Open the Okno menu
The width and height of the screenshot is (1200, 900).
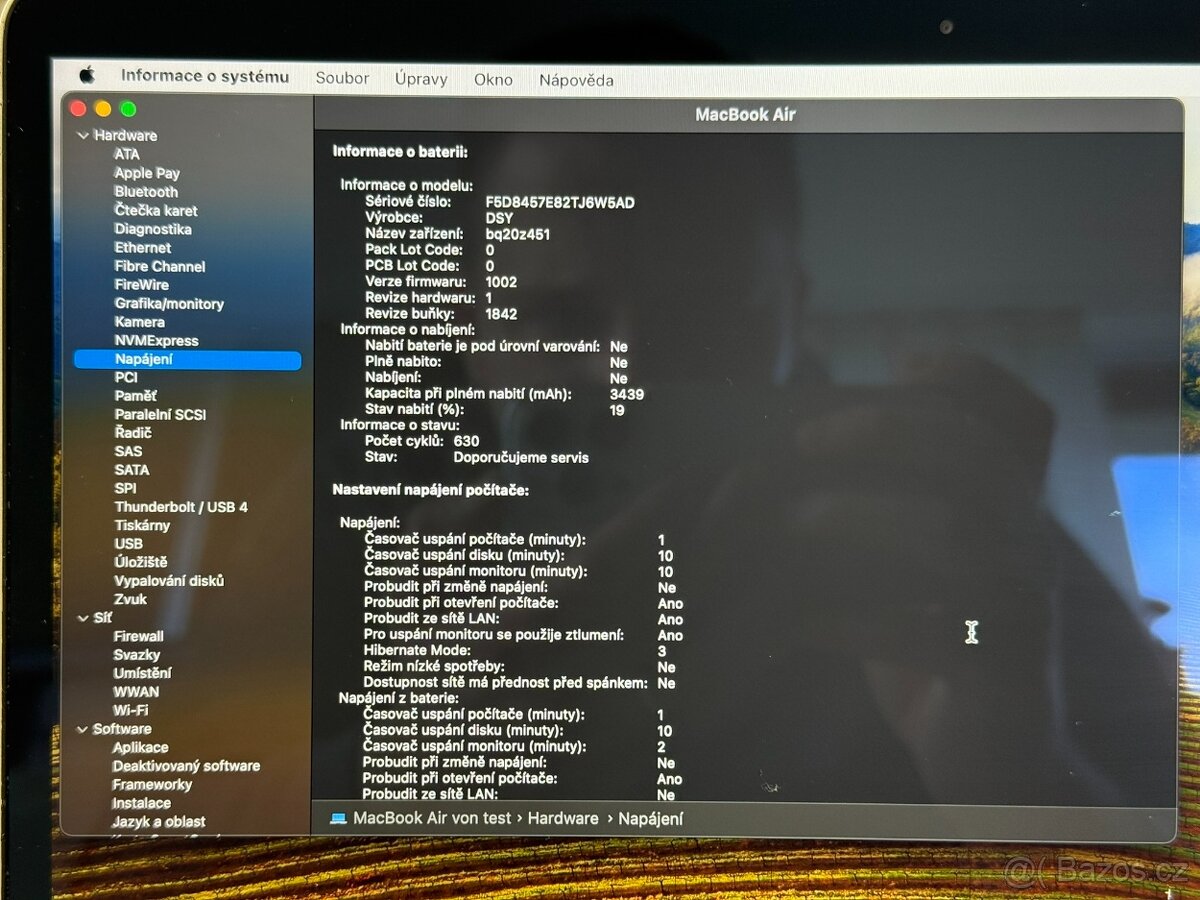pyautogui.click(x=493, y=80)
